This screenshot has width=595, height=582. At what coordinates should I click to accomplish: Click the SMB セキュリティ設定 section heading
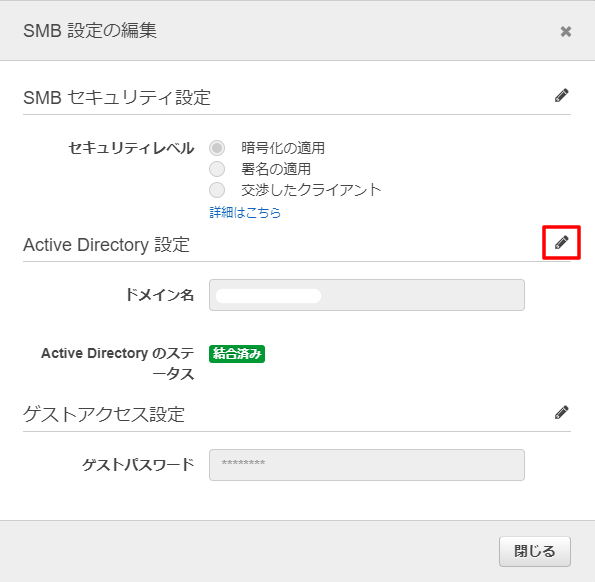(x=117, y=98)
